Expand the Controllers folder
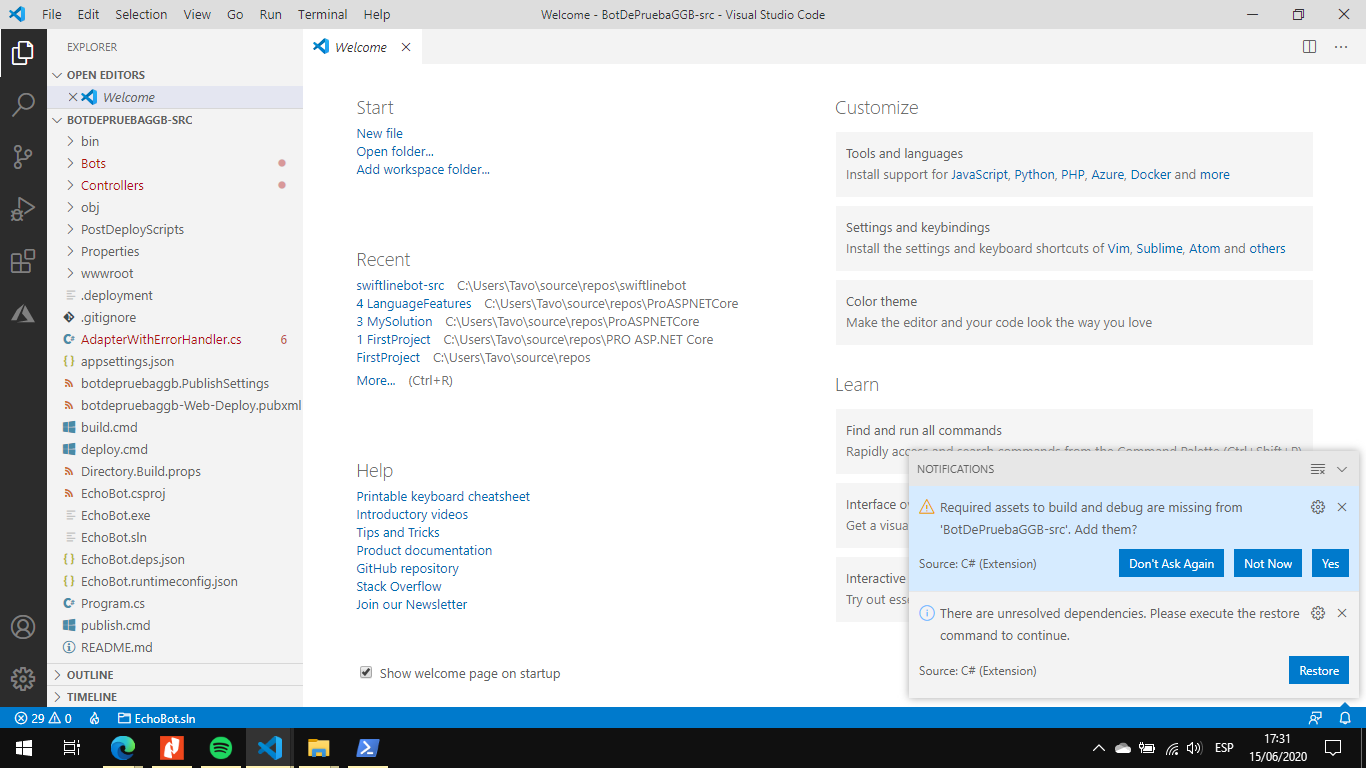Image resolution: width=1366 pixels, height=768 pixels. click(174, 185)
